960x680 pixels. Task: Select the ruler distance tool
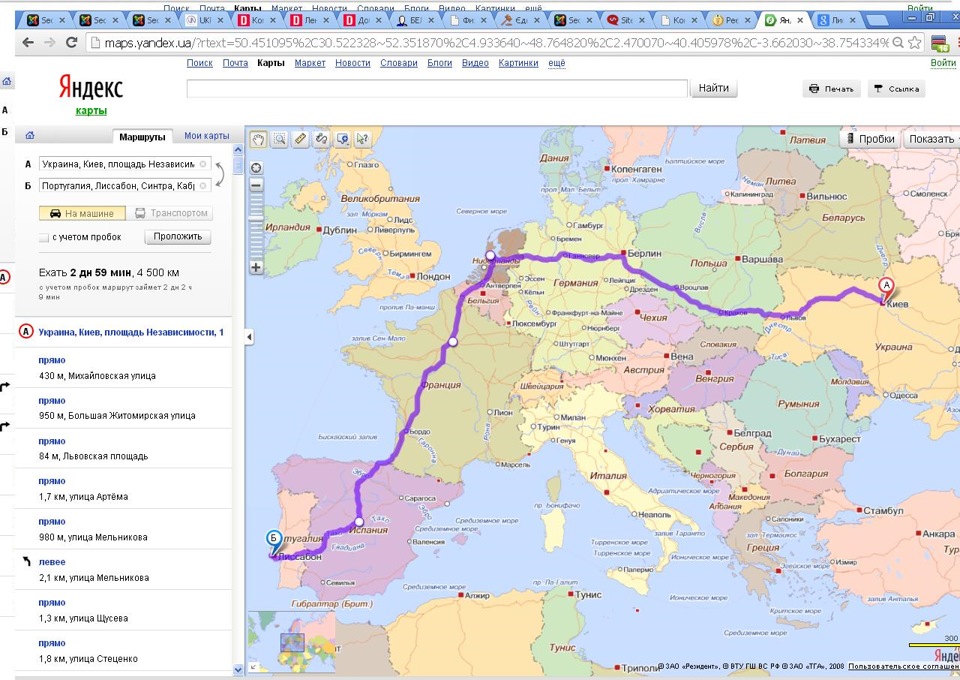(301, 140)
